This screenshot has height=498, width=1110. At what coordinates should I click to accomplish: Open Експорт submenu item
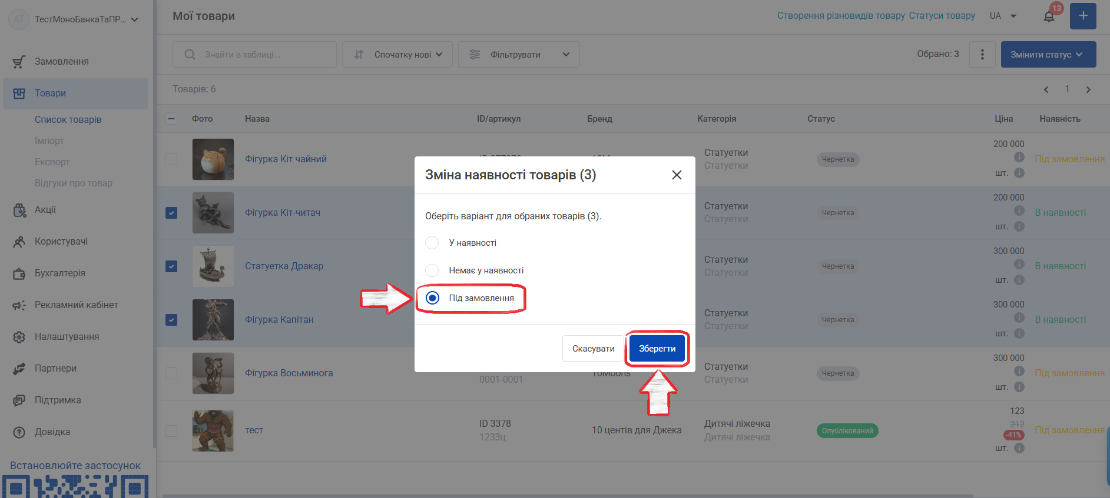click(52, 162)
